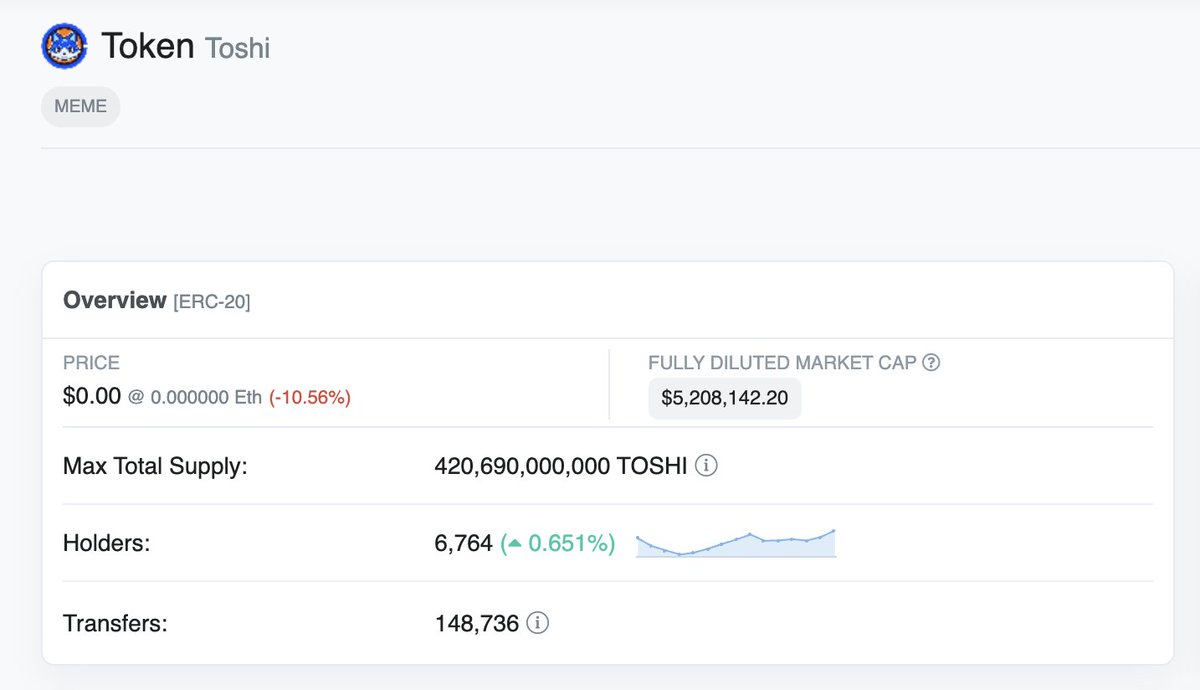The image size is (1200, 690).
Task: Click the Toshi token cat logo
Action: (x=64, y=46)
